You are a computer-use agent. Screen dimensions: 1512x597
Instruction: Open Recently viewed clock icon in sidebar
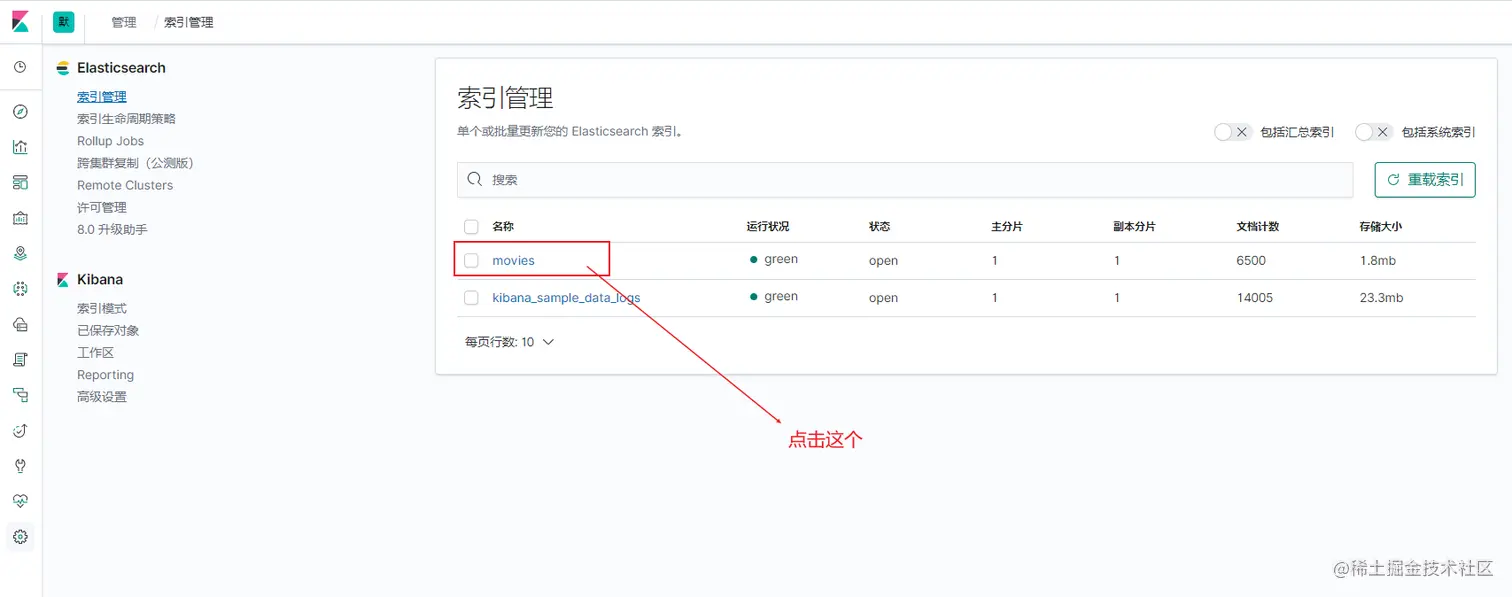20,67
